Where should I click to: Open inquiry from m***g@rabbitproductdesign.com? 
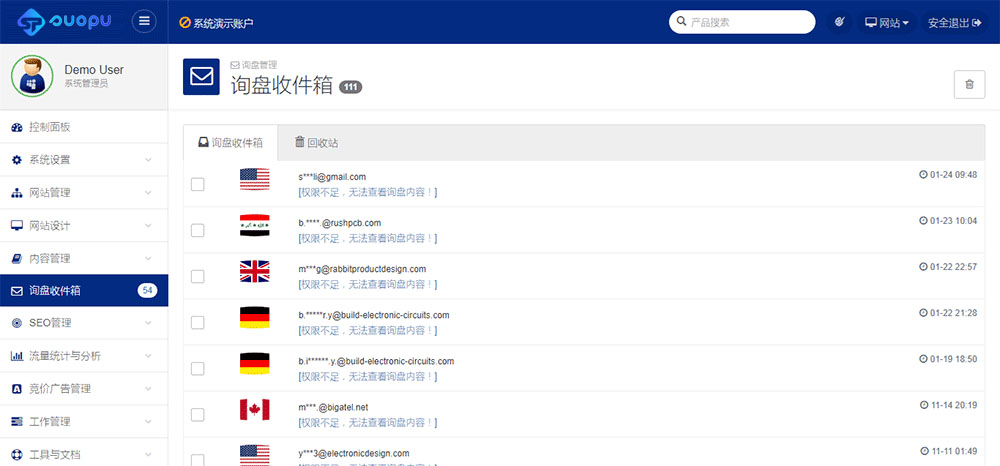(362, 268)
